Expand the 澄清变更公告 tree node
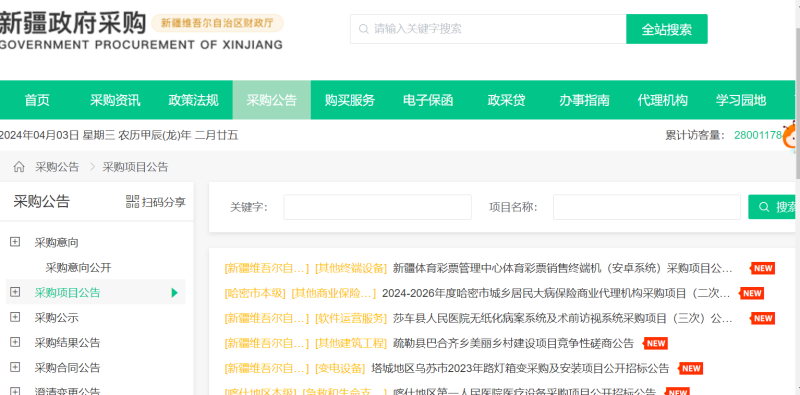Viewport: 800px width, 395px height. tap(15, 391)
